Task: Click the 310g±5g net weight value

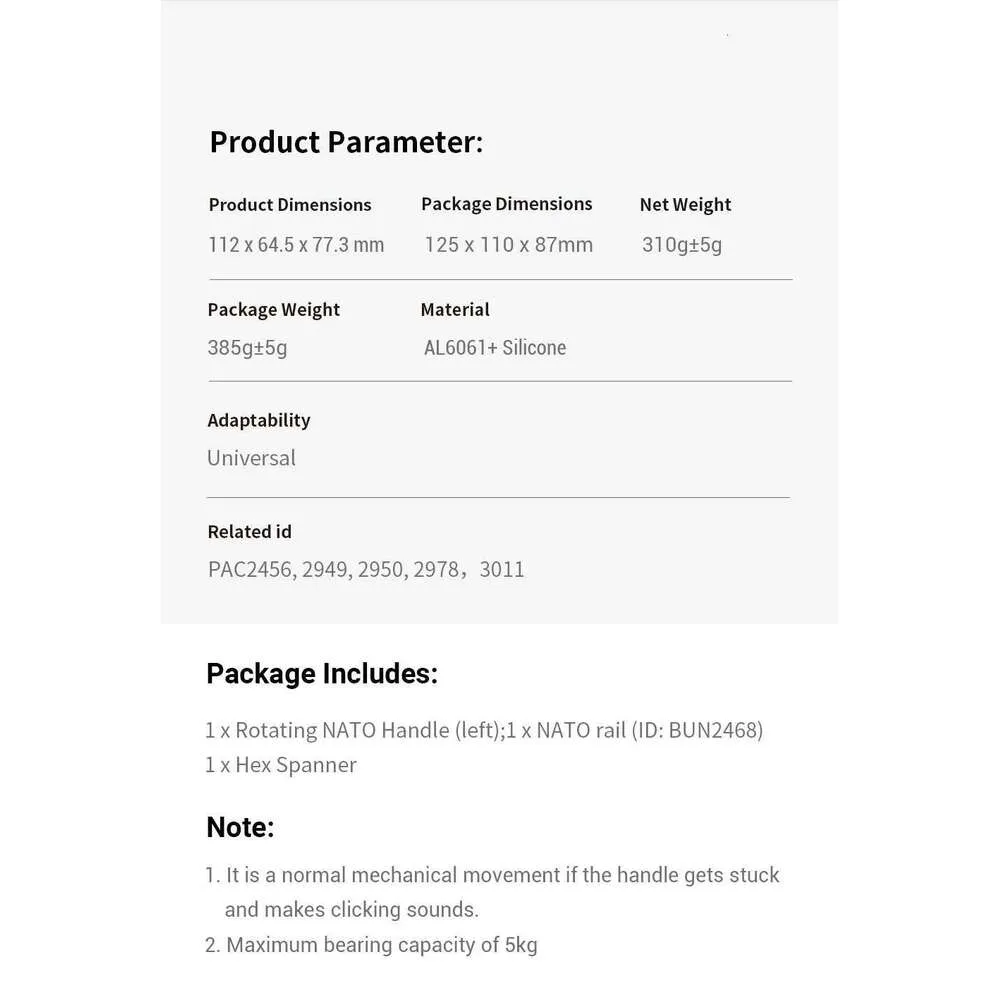Action: point(682,245)
